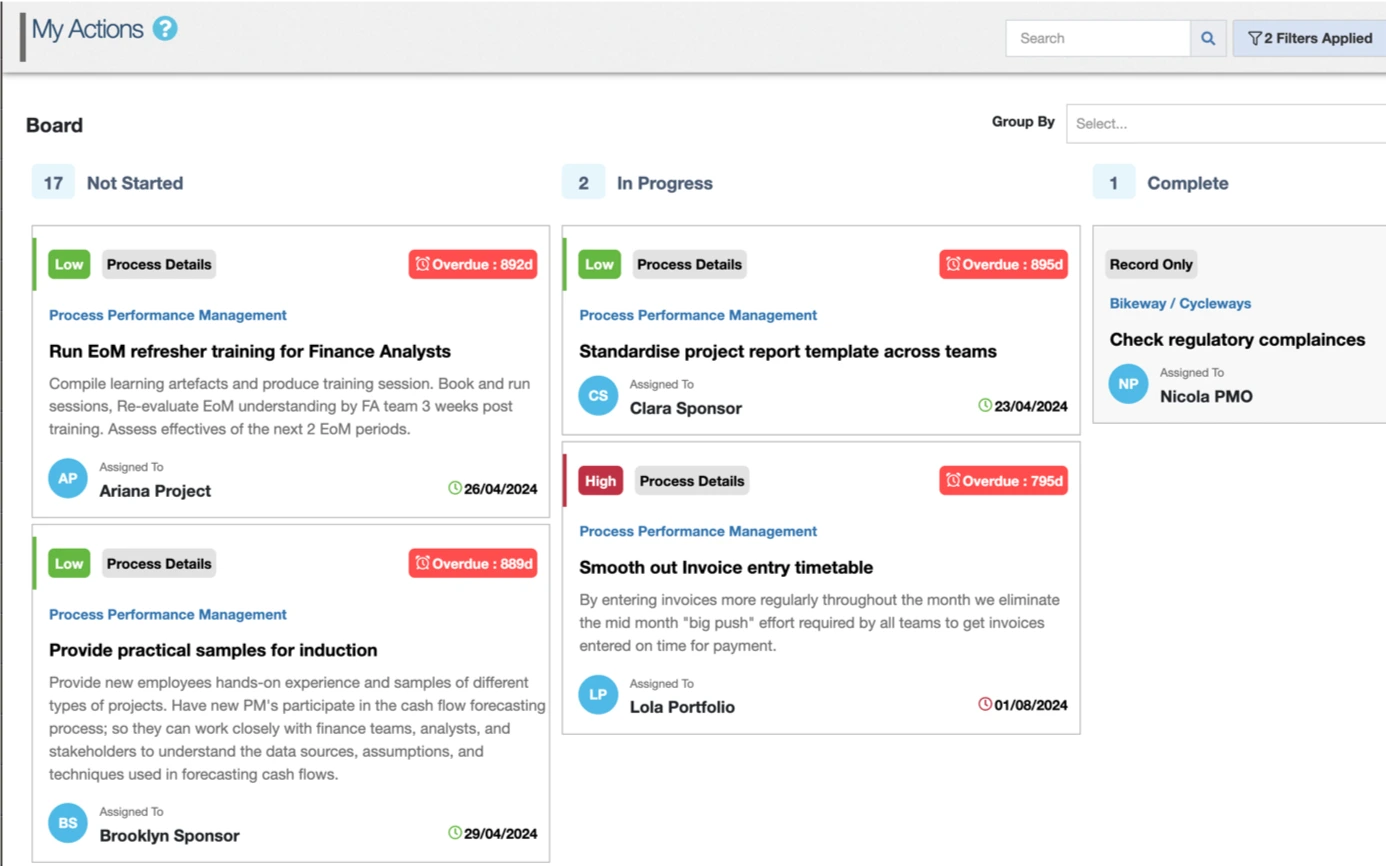The image size is (1386, 866).
Task: Click the In Progress column header
Action: (664, 183)
